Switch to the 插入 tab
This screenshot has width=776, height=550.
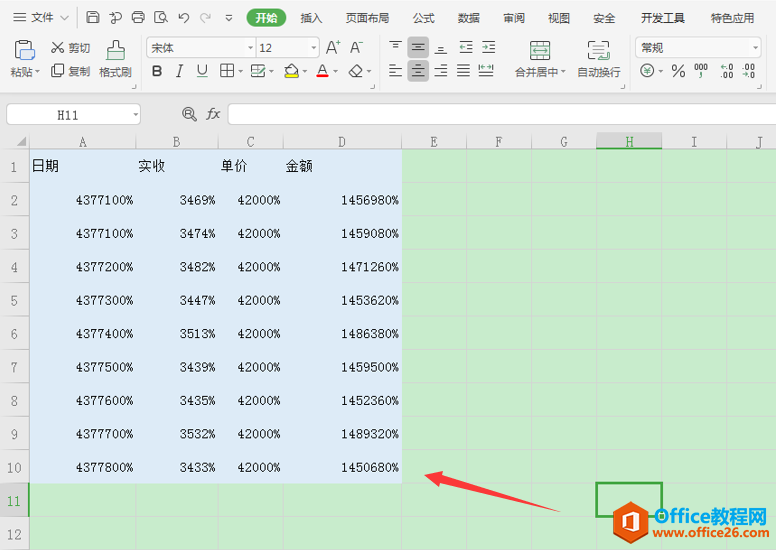[x=311, y=18]
